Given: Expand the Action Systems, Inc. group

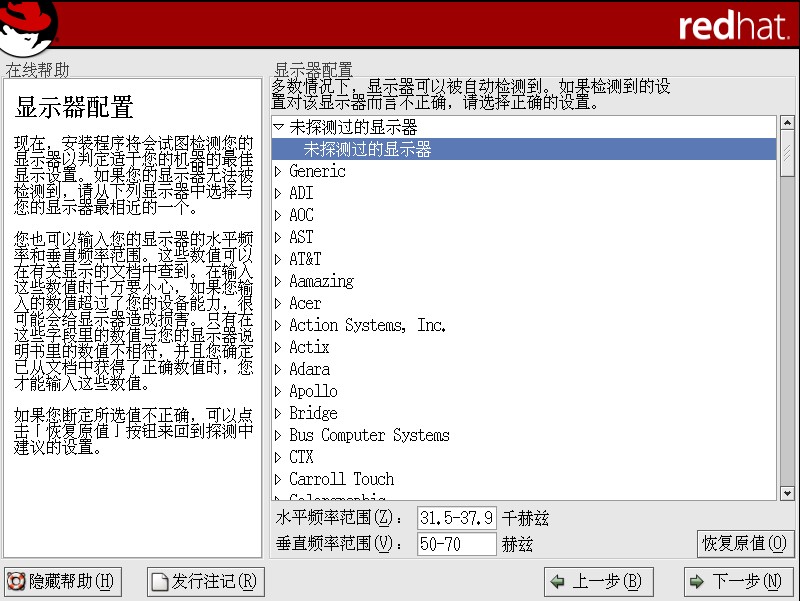Looking at the screenshot, I should pyautogui.click(x=278, y=325).
